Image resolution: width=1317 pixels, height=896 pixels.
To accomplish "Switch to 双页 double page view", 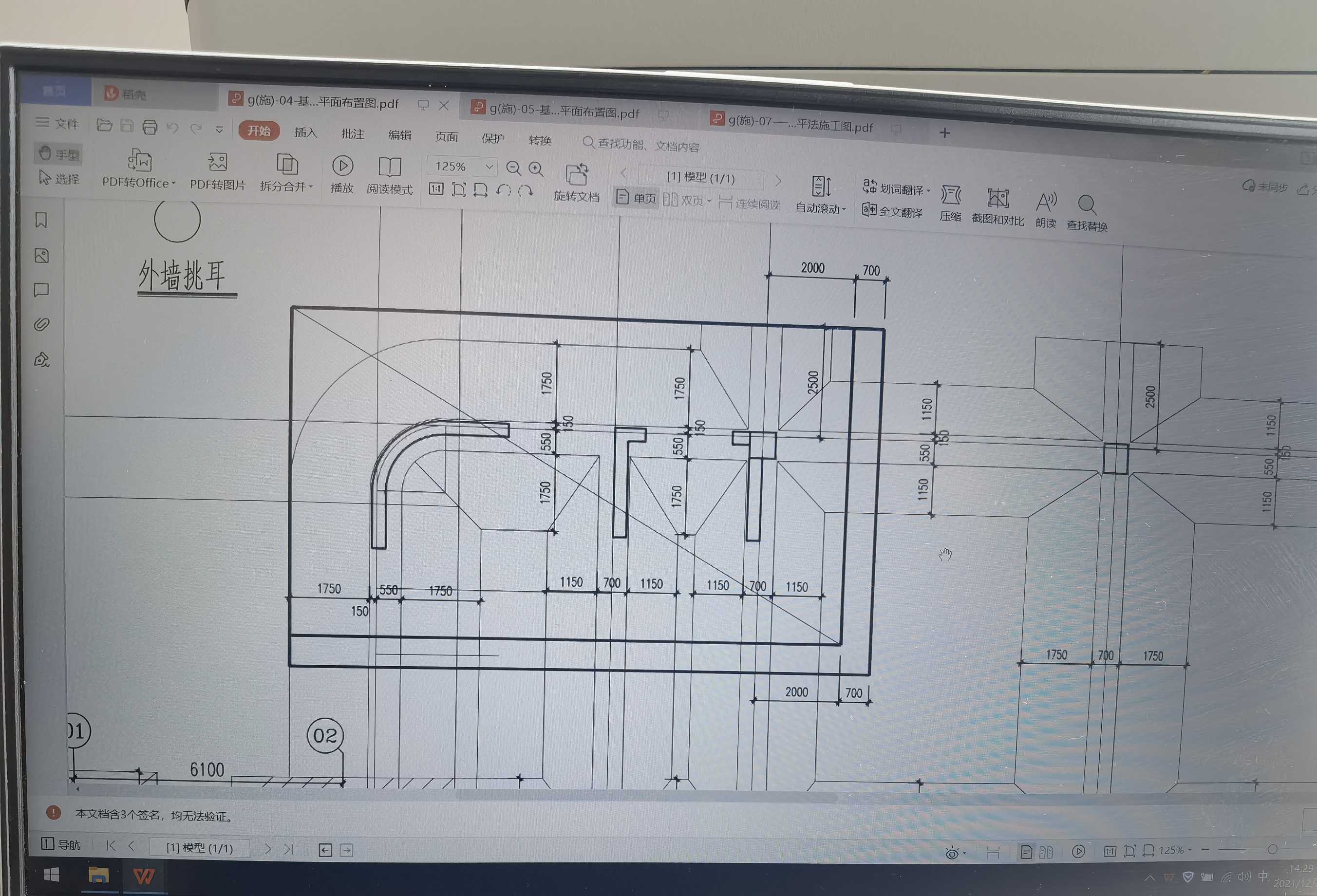I will tap(687, 200).
